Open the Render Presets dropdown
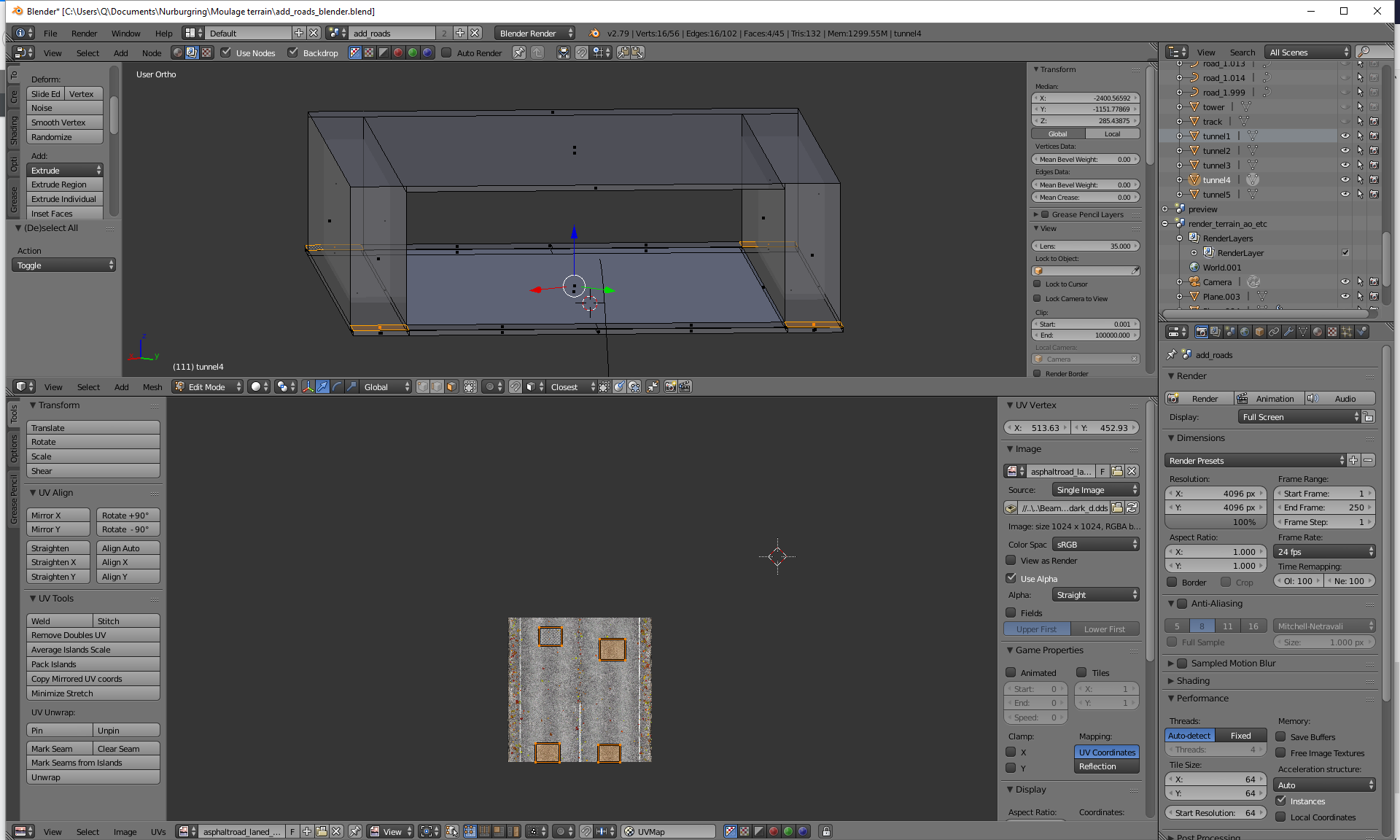The image size is (1400, 840). 1255,461
